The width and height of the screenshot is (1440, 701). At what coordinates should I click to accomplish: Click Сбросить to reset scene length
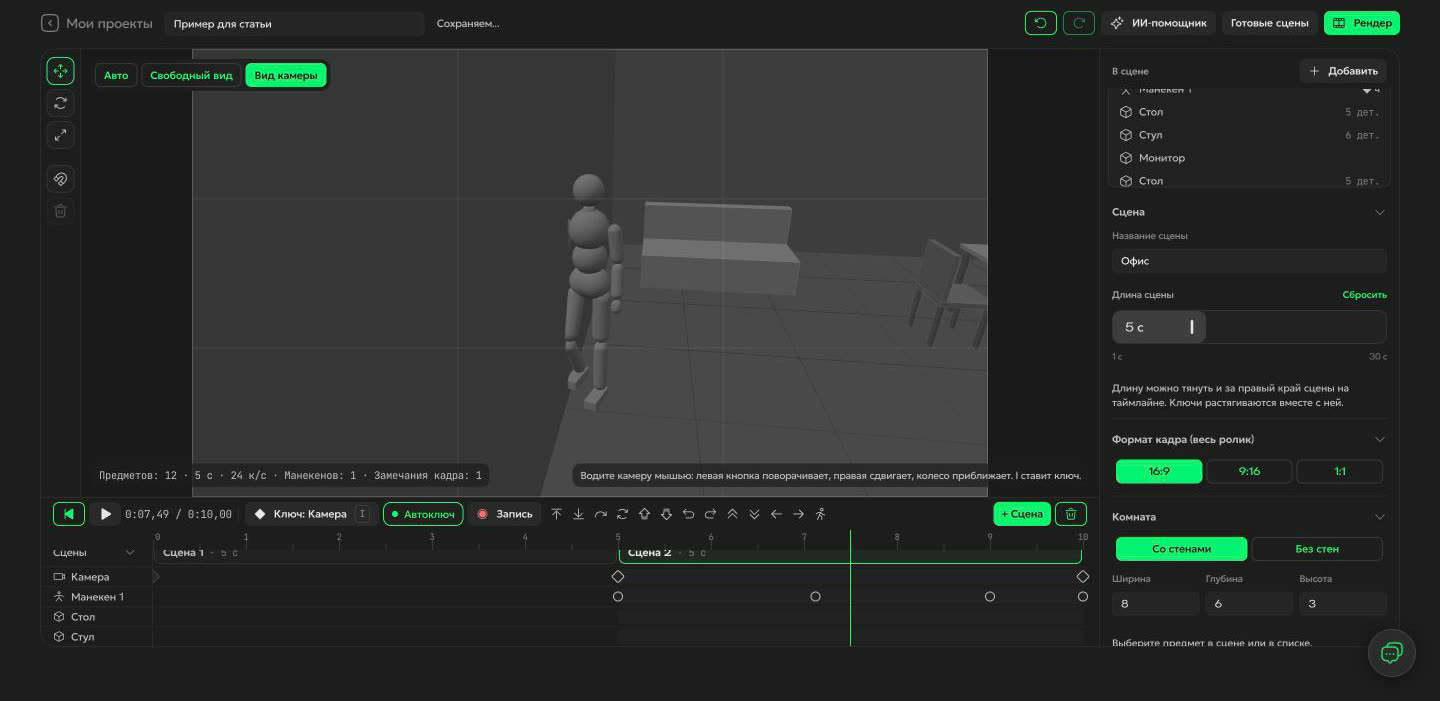[x=1364, y=295]
